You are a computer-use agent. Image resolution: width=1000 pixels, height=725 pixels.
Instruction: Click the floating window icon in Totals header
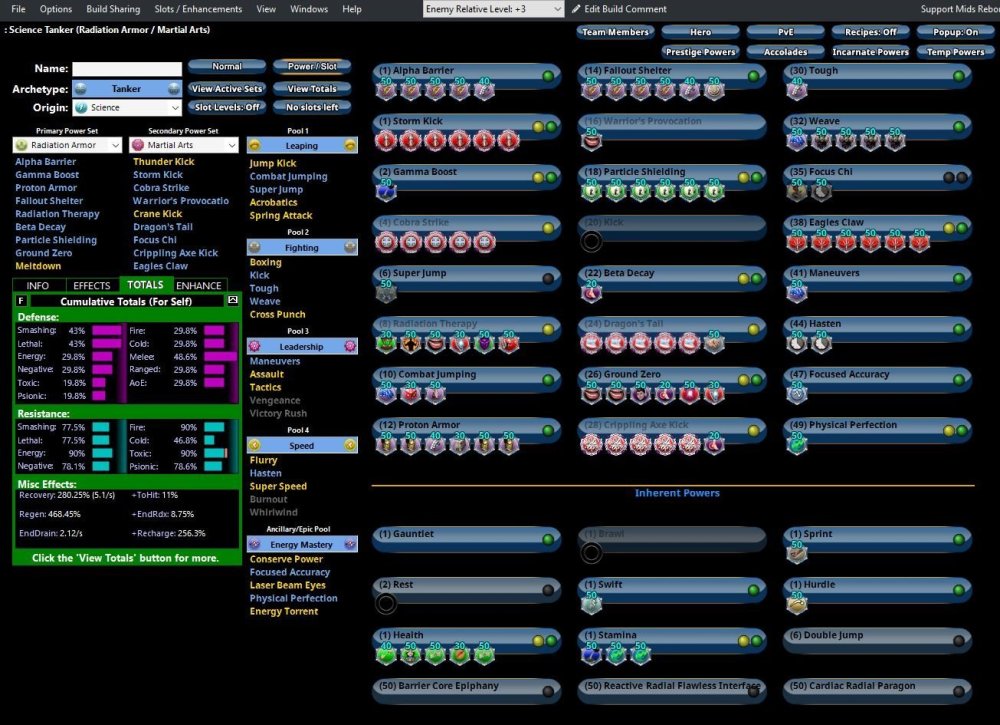coord(233,300)
